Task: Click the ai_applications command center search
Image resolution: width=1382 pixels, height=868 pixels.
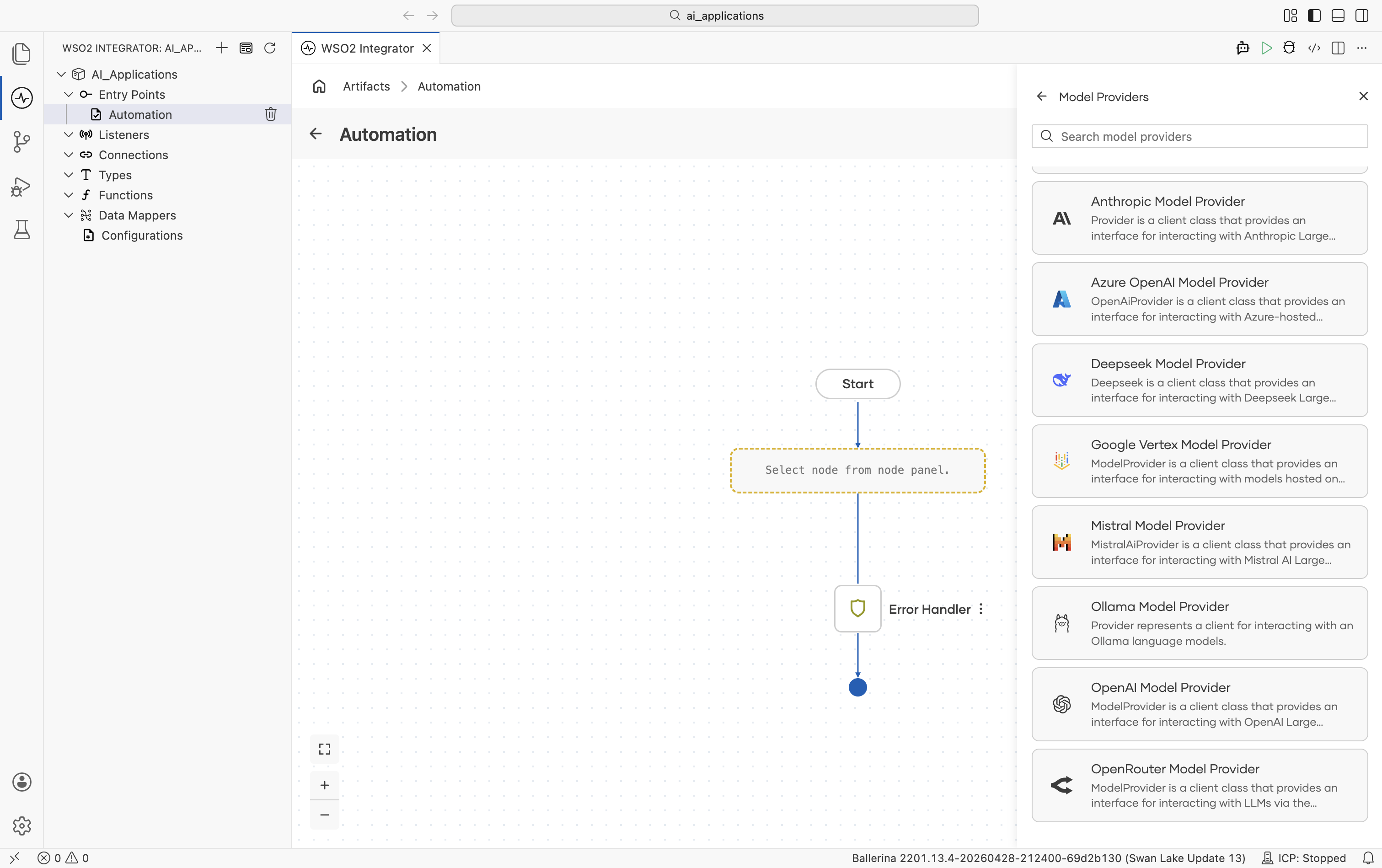Action: pyautogui.click(x=715, y=16)
